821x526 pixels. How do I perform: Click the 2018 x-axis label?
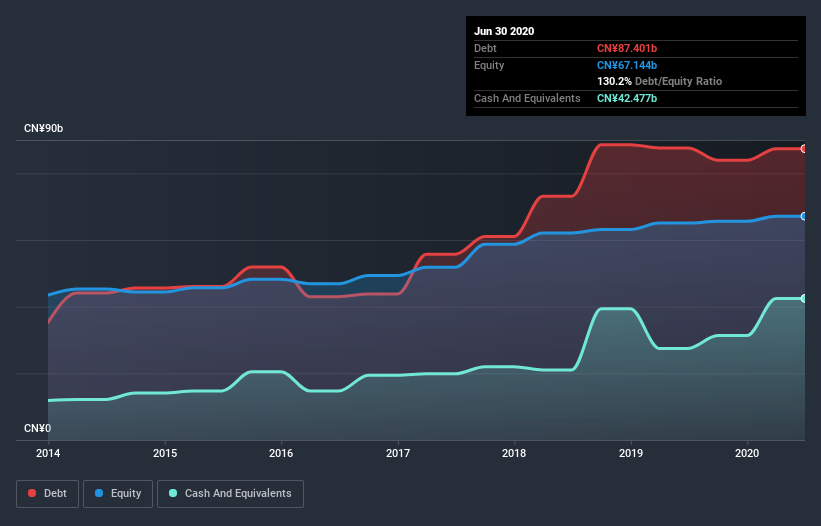(514, 453)
